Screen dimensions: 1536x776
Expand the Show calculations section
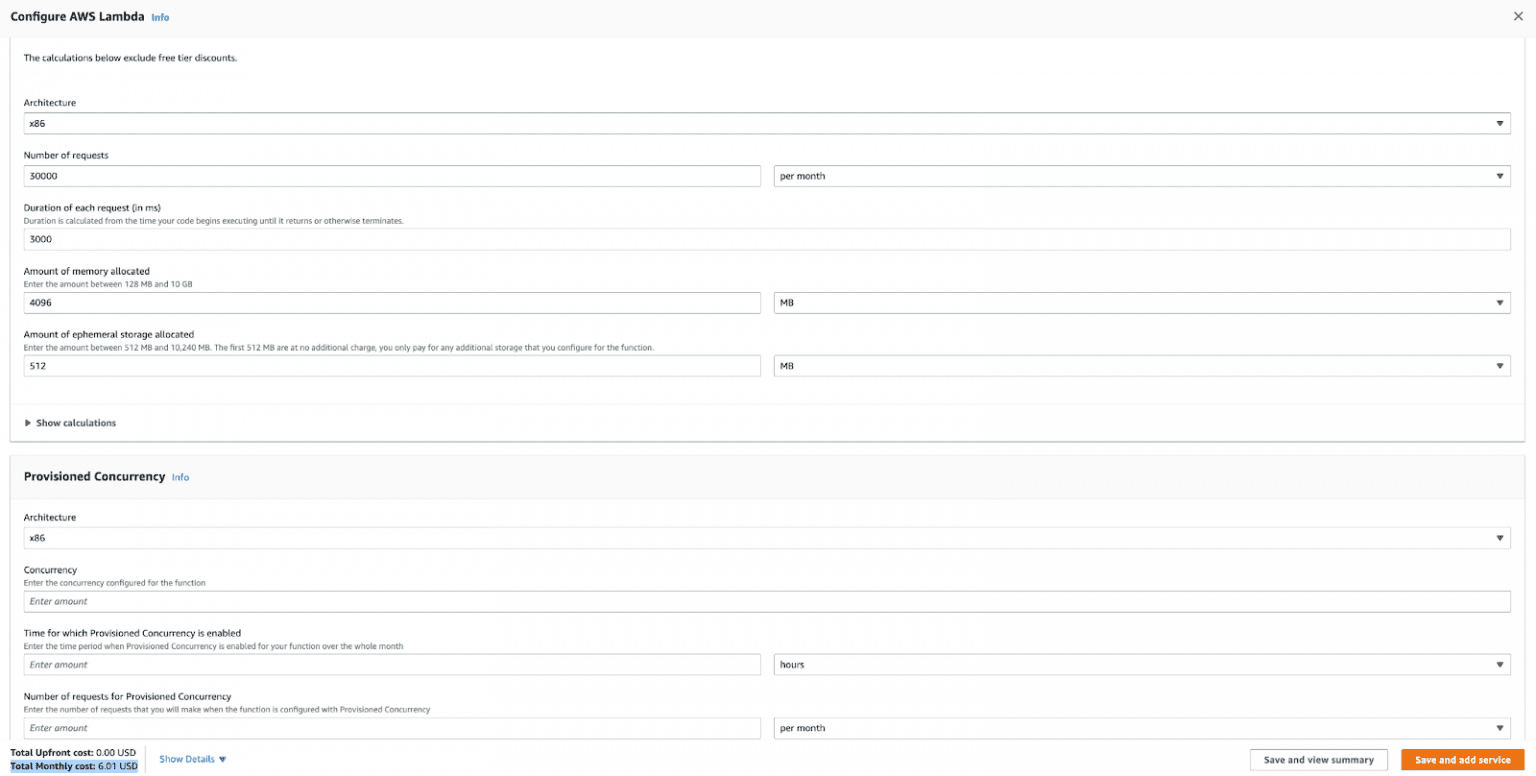(x=70, y=422)
